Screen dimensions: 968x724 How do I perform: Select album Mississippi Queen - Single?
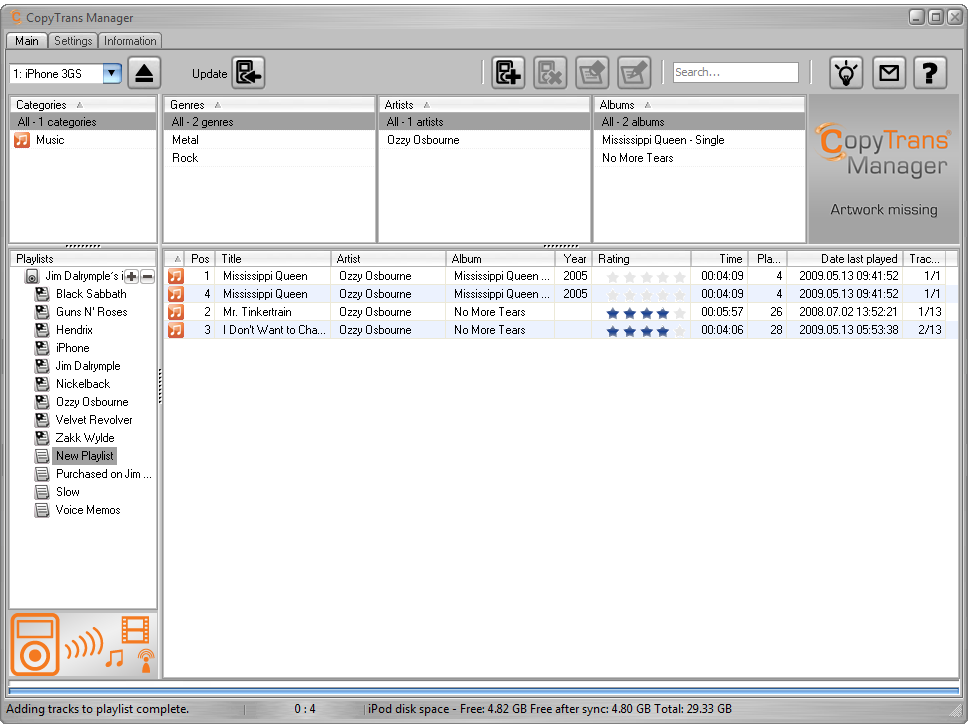coord(699,140)
